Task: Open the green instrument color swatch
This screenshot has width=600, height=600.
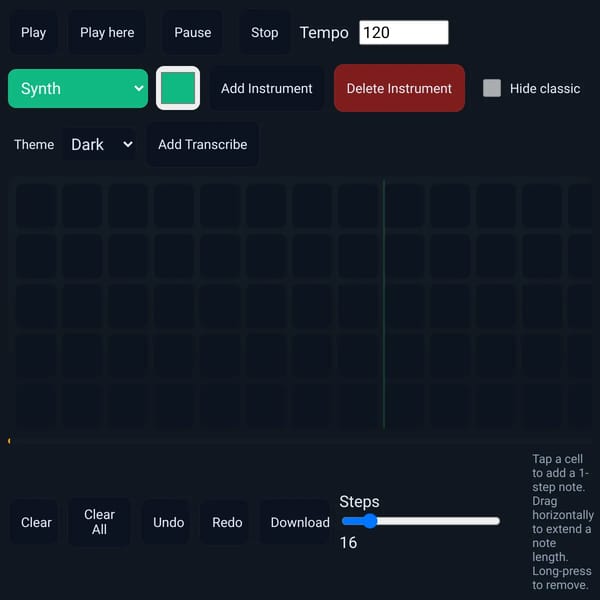Action: coord(178,88)
